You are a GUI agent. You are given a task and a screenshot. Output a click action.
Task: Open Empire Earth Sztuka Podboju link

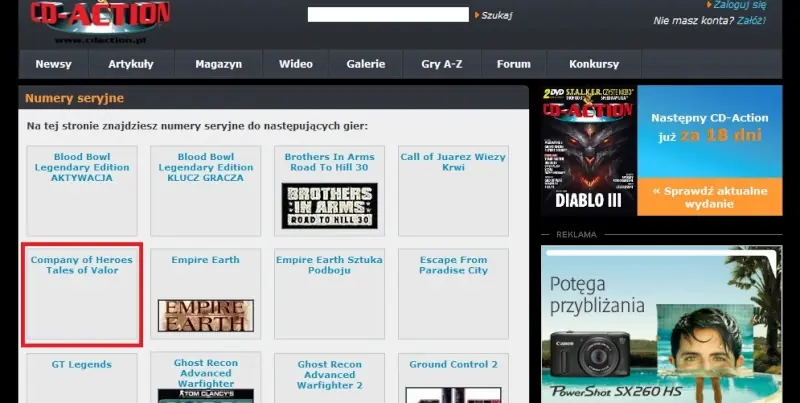tap(329, 265)
